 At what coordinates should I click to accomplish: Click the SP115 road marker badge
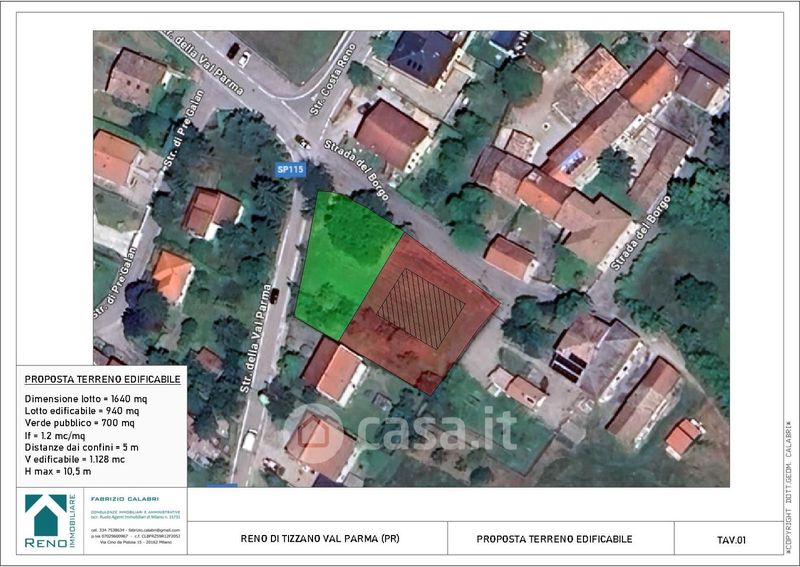pyautogui.click(x=290, y=171)
